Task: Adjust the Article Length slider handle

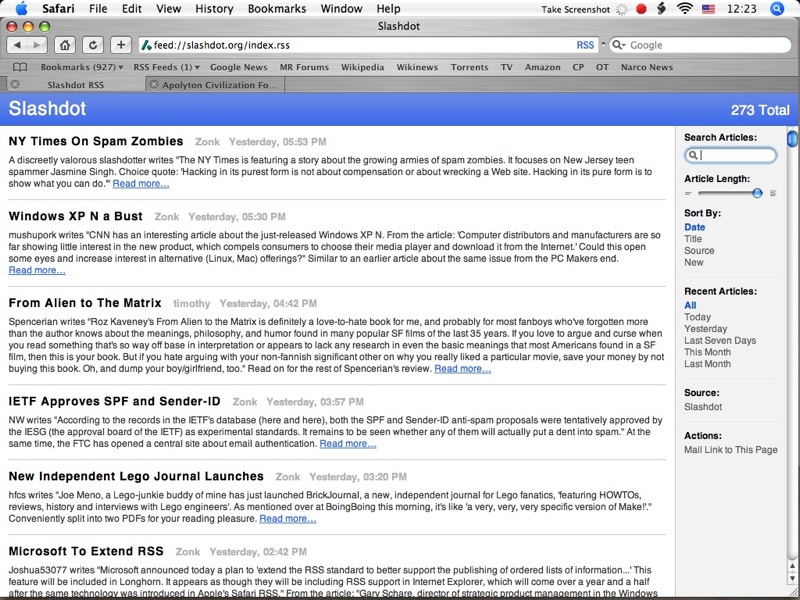Action: tap(757, 192)
